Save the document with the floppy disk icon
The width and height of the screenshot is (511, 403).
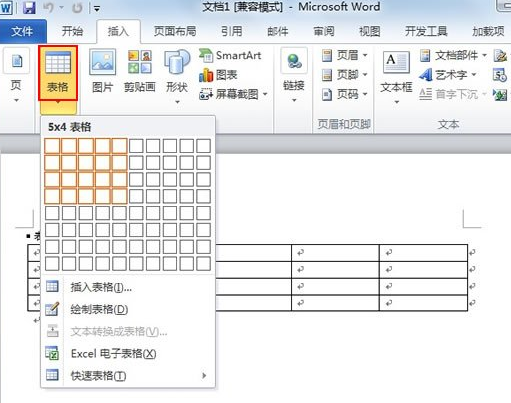pos(29,7)
